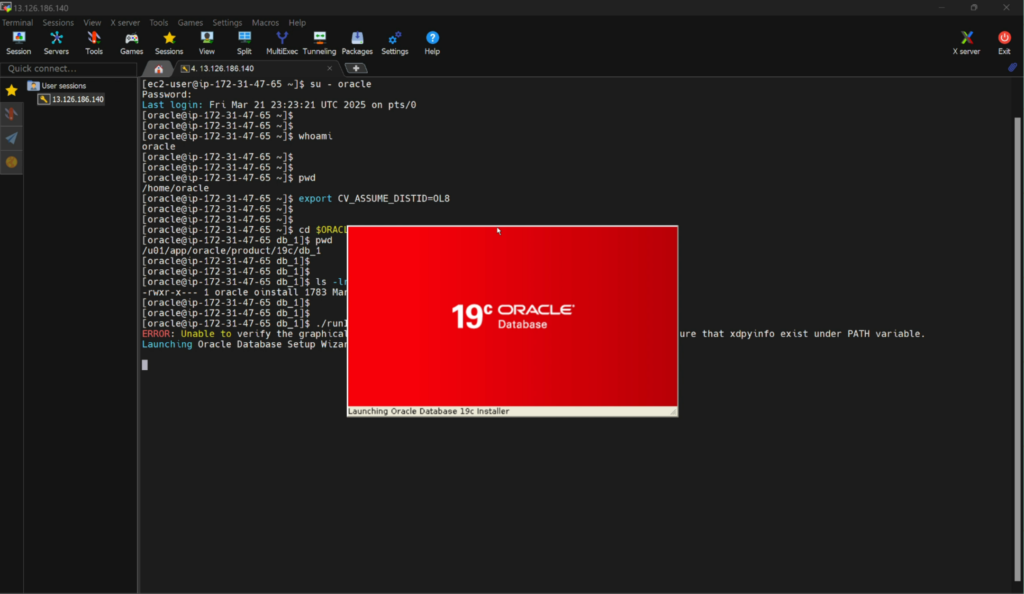Click the Split toolbar icon
Screen dimensions: 1024x594
tap(244, 43)
